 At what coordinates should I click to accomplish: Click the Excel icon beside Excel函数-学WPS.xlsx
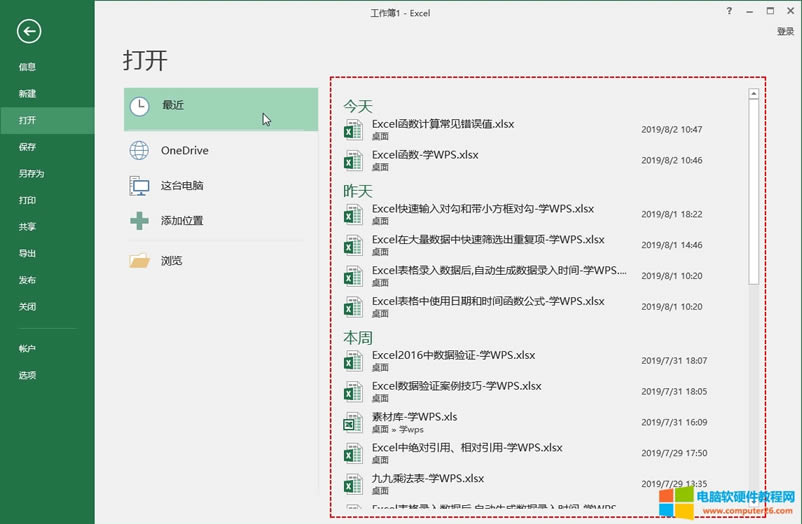(353, 160)
